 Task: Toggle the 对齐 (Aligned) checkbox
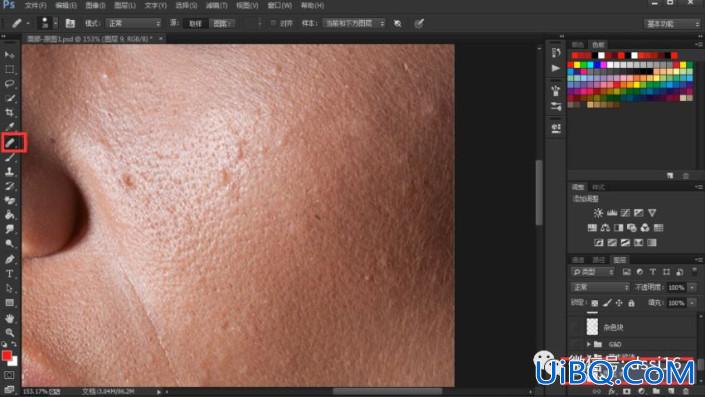point(273,23)
